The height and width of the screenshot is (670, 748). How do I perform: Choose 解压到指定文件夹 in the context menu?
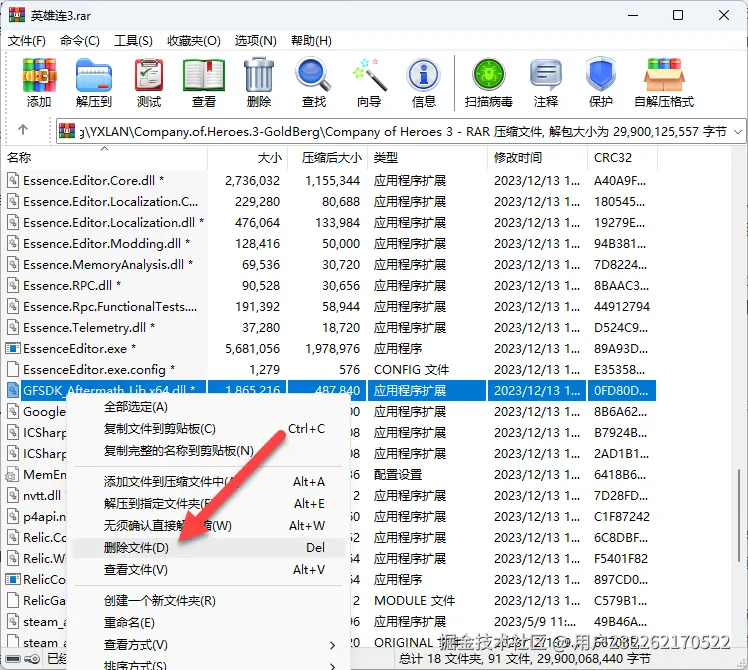click(x=208, y=503)
